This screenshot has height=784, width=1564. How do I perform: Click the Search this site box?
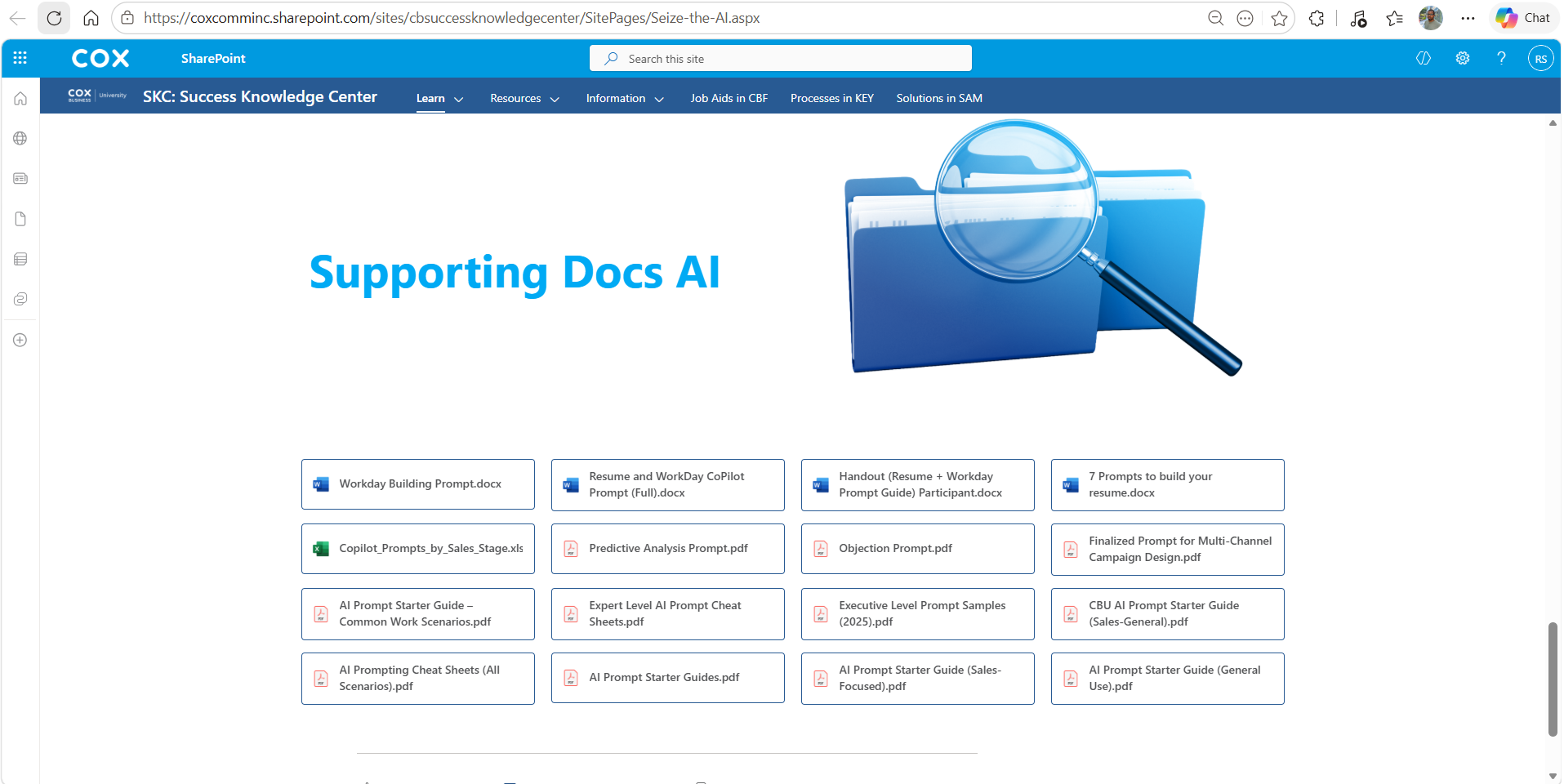pyautogui.click(x=780, y=58)
